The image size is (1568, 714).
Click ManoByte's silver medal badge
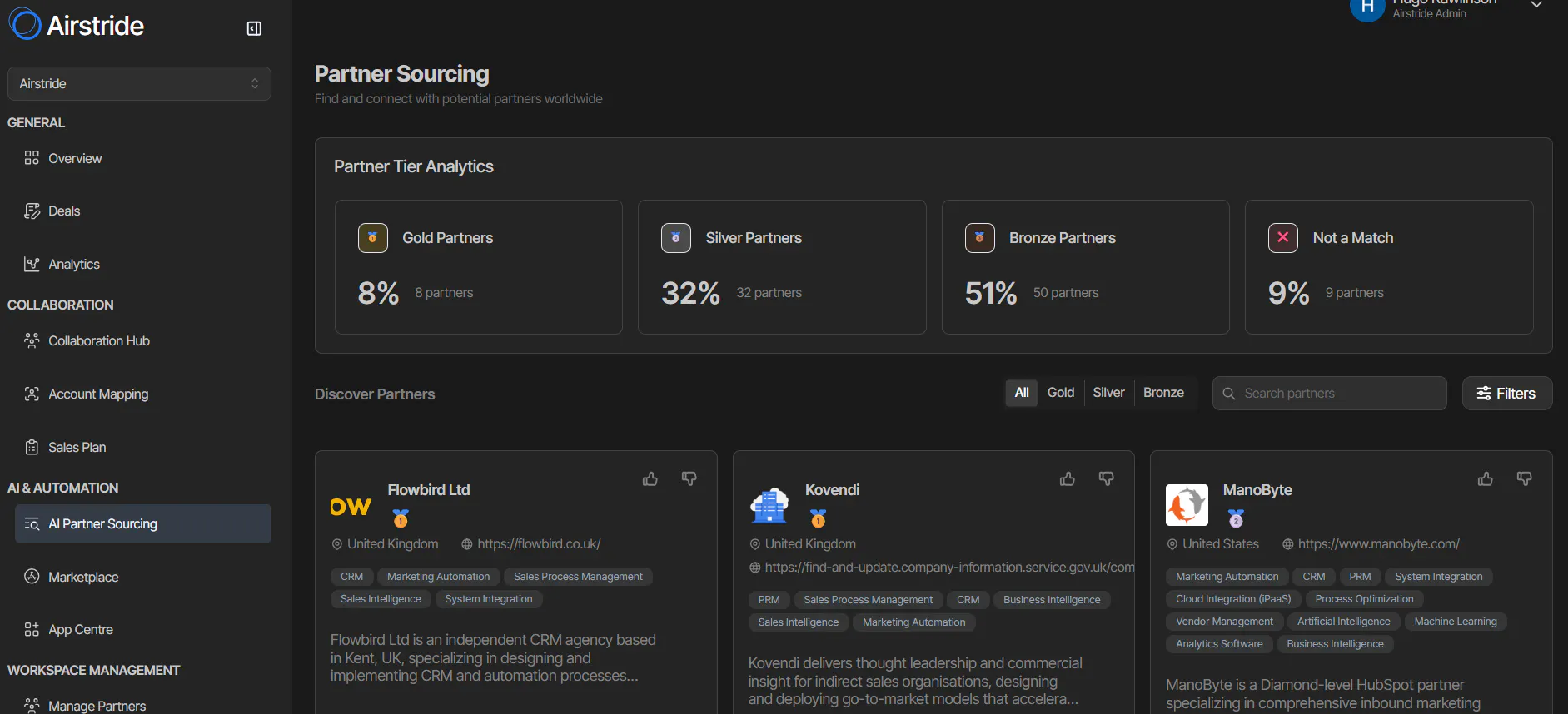coord(1236,518)
